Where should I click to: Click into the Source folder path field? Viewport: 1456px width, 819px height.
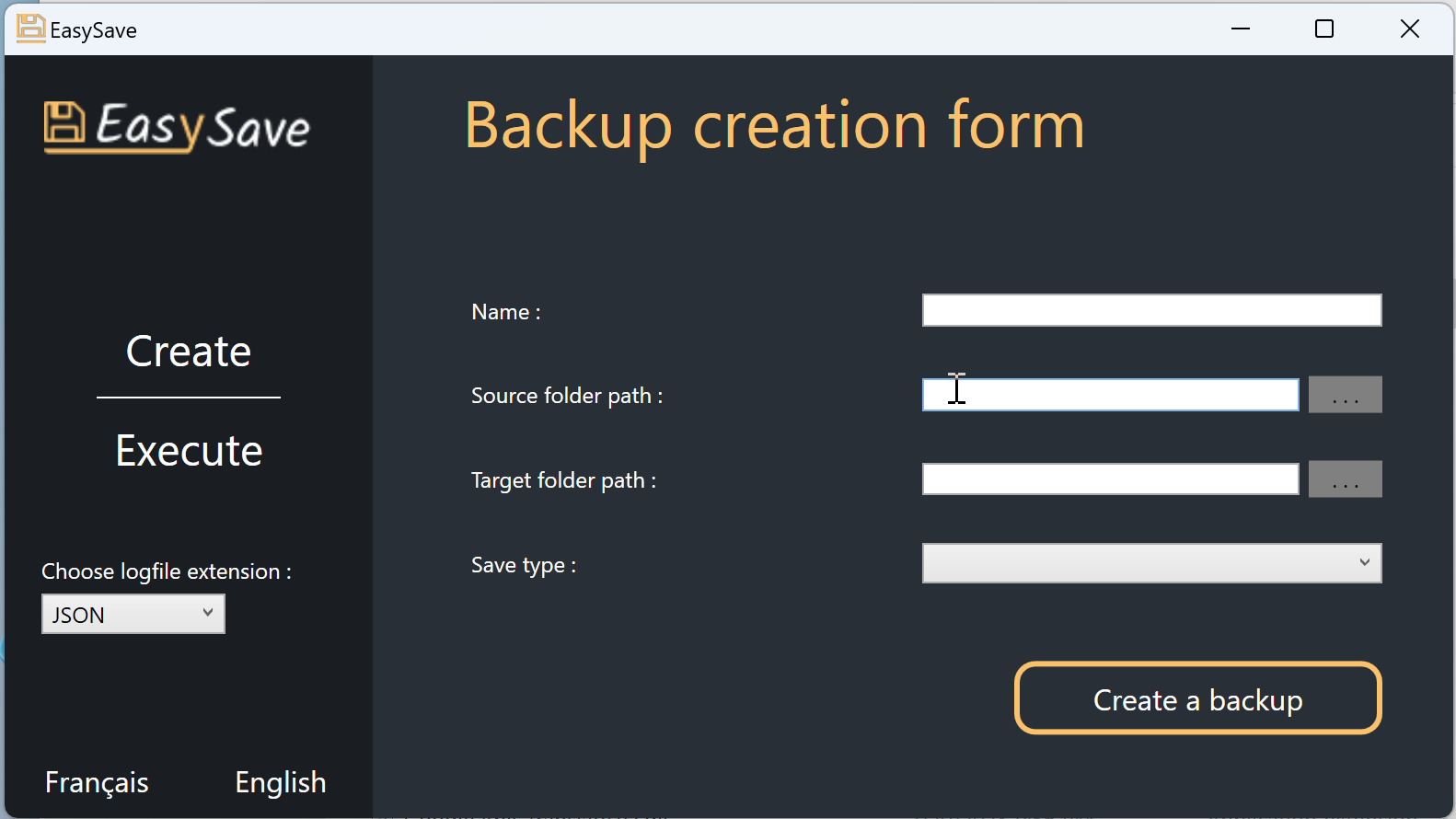pos(1110,395)
